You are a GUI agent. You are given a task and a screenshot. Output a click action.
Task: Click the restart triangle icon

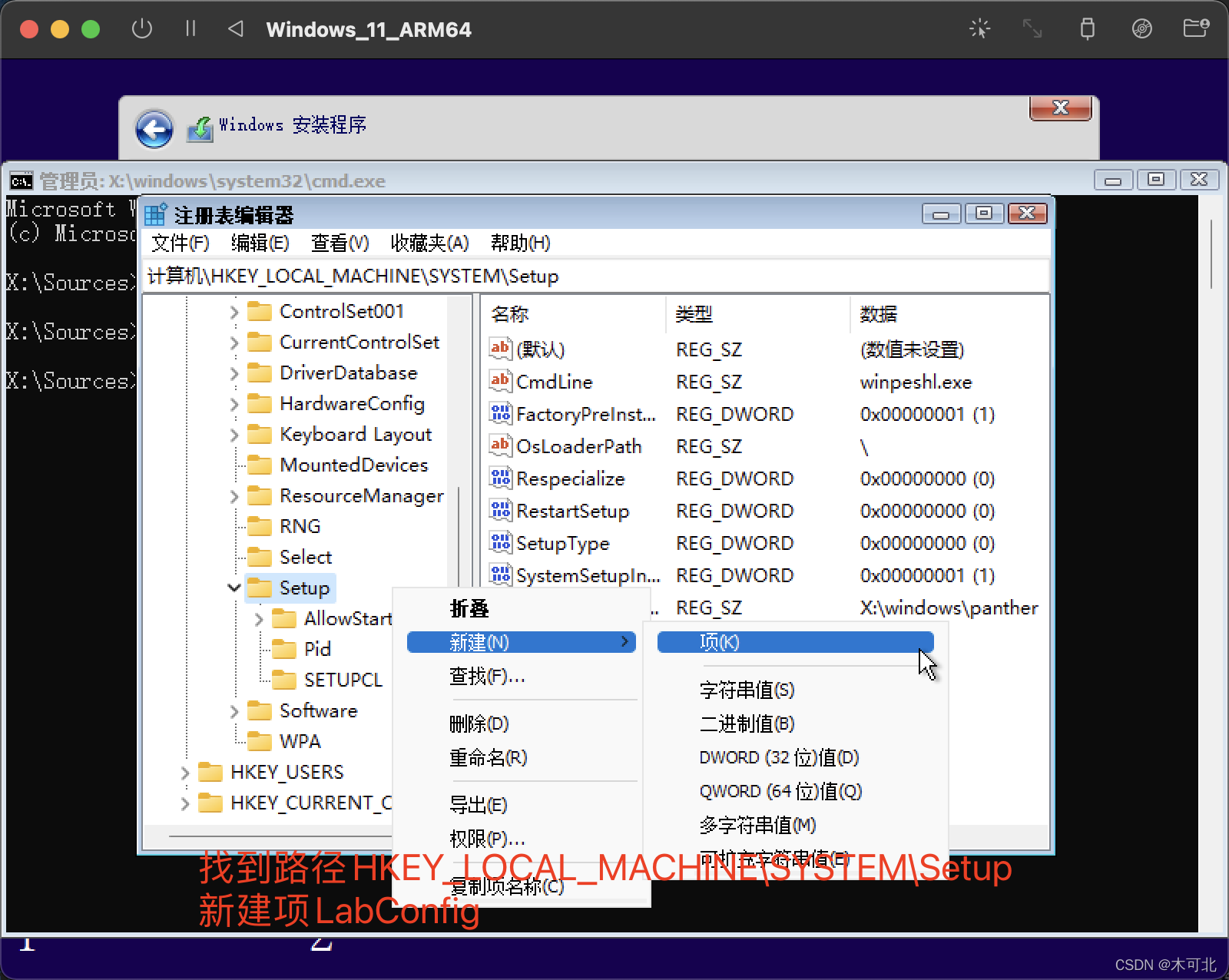(x=236, y=29)
